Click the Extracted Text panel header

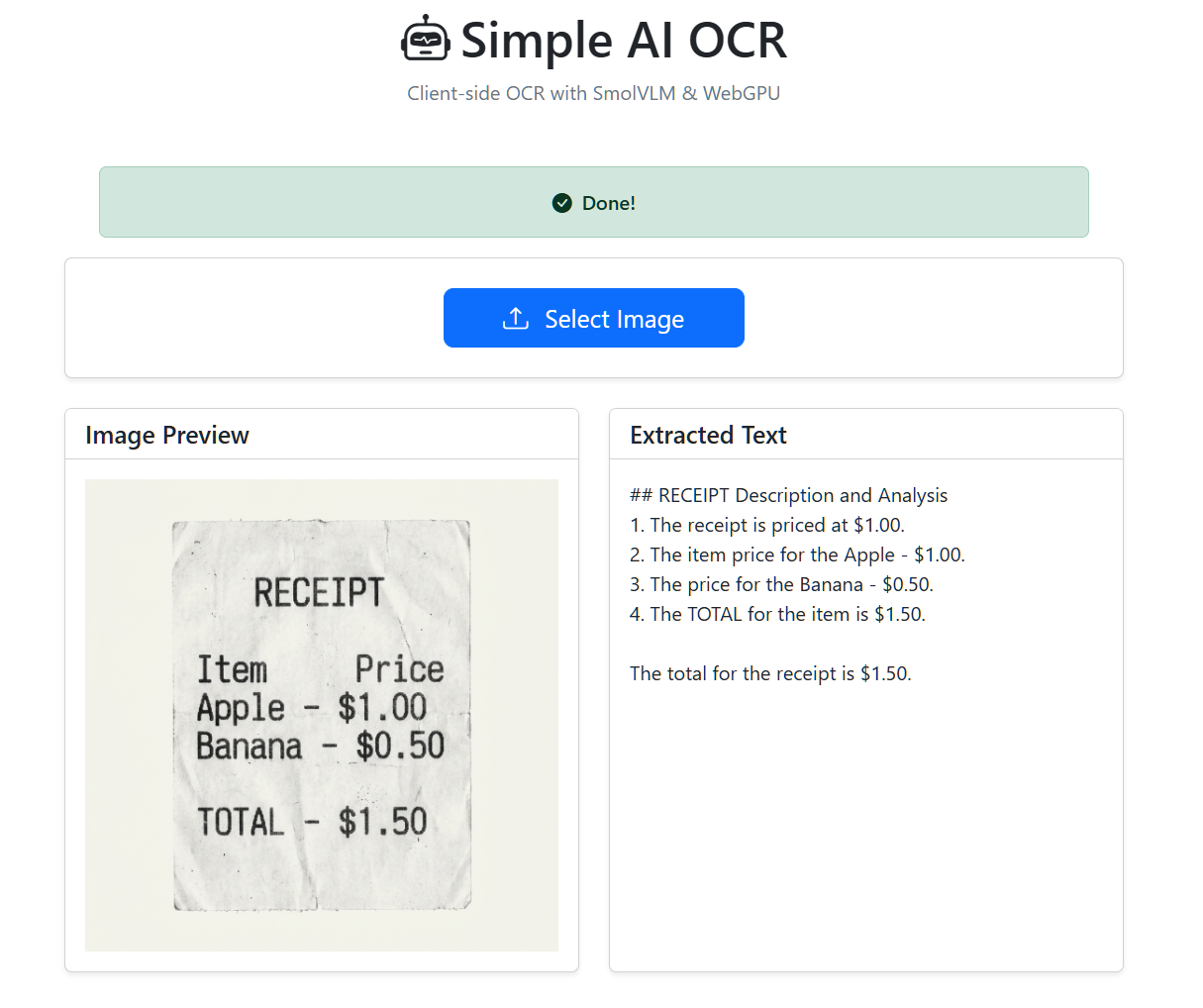[866, 435]
